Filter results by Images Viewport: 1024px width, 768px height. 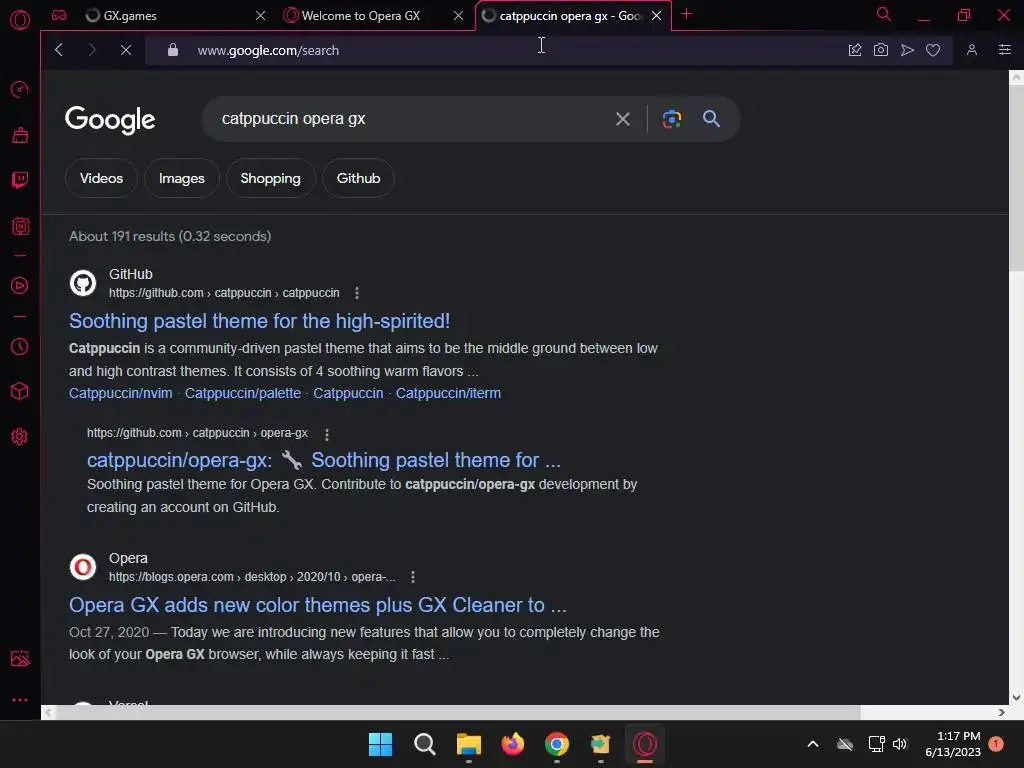tap(182, 178)
